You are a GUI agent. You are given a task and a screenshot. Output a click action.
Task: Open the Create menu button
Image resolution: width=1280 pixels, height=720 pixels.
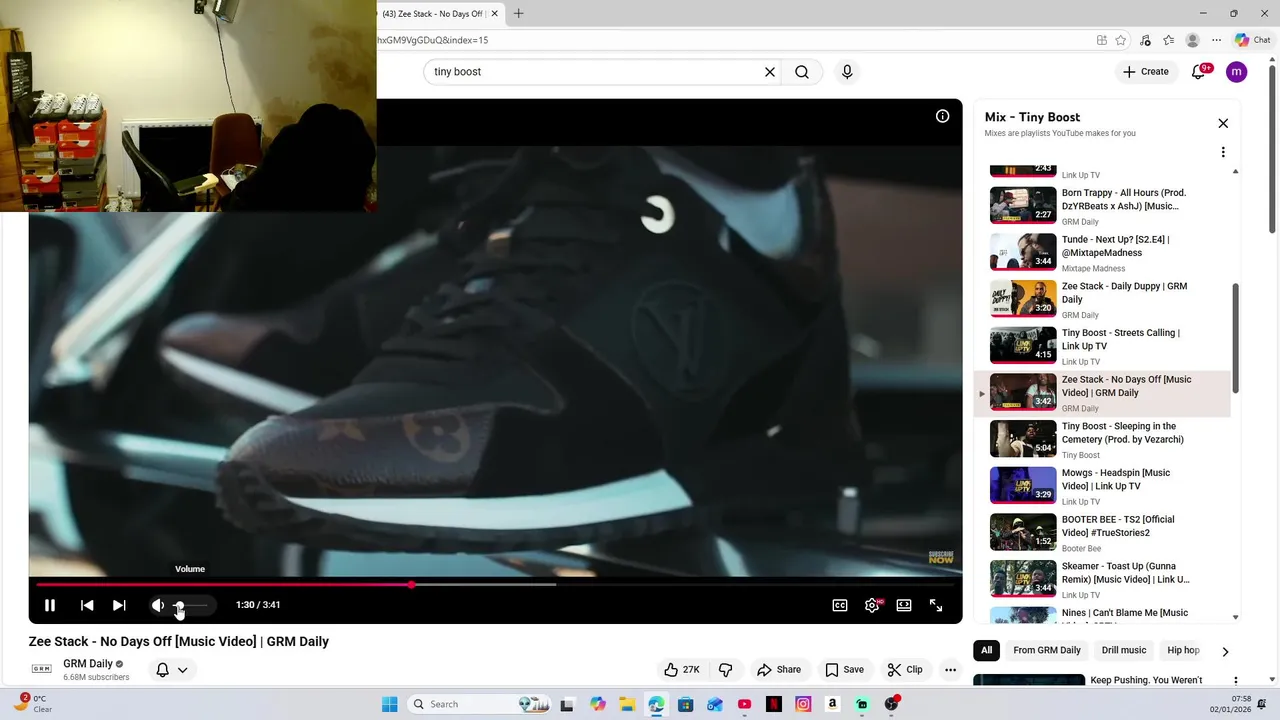(x=1146, y=72)
